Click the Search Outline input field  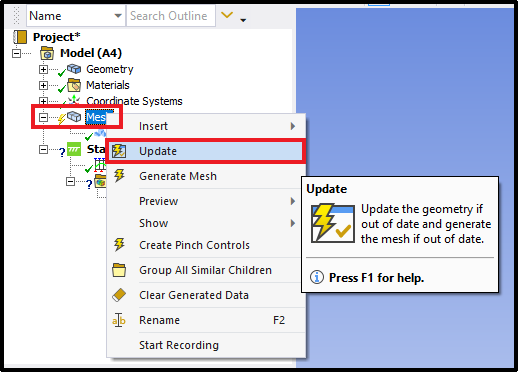(x=171, y=15)
